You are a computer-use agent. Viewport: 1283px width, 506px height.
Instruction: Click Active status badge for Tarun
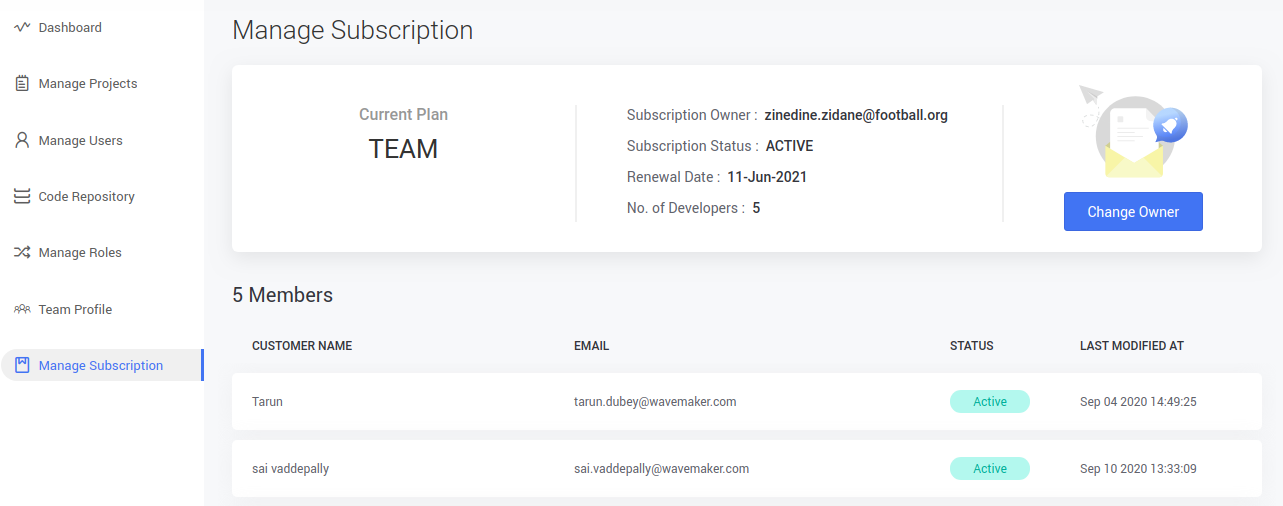[989, 402]
